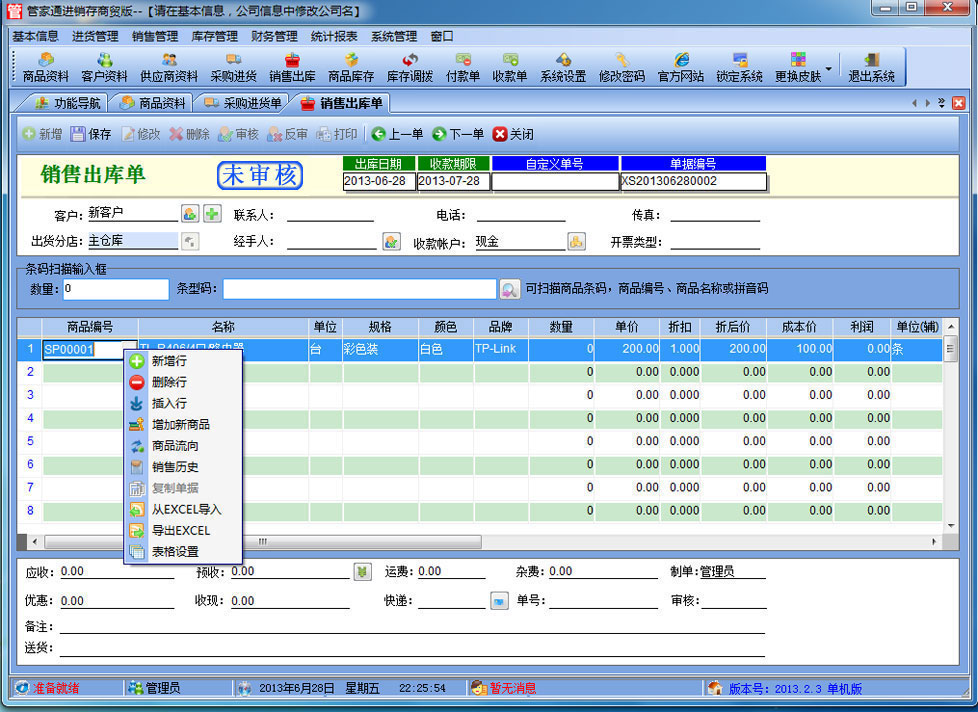Open 库存调拨 from the toolbar

click(410, 67)
